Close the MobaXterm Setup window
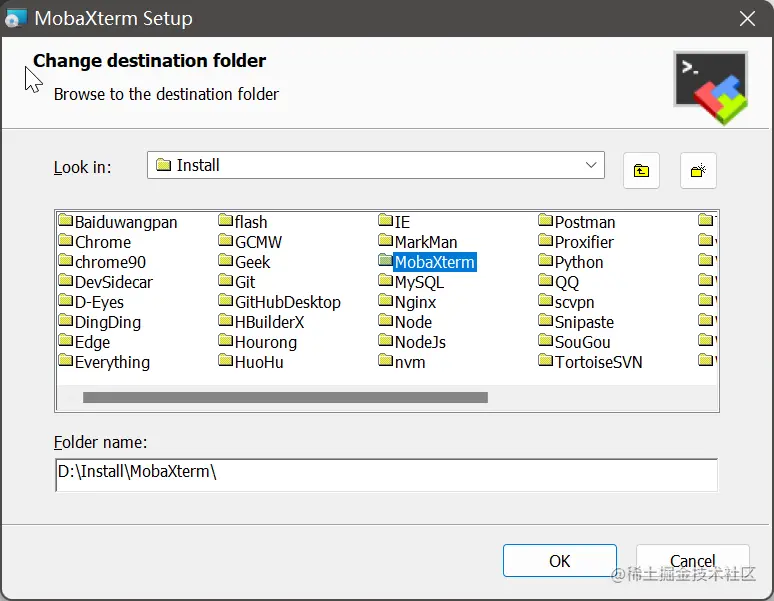Screen dimensions: 774x601 click(747, 19)
